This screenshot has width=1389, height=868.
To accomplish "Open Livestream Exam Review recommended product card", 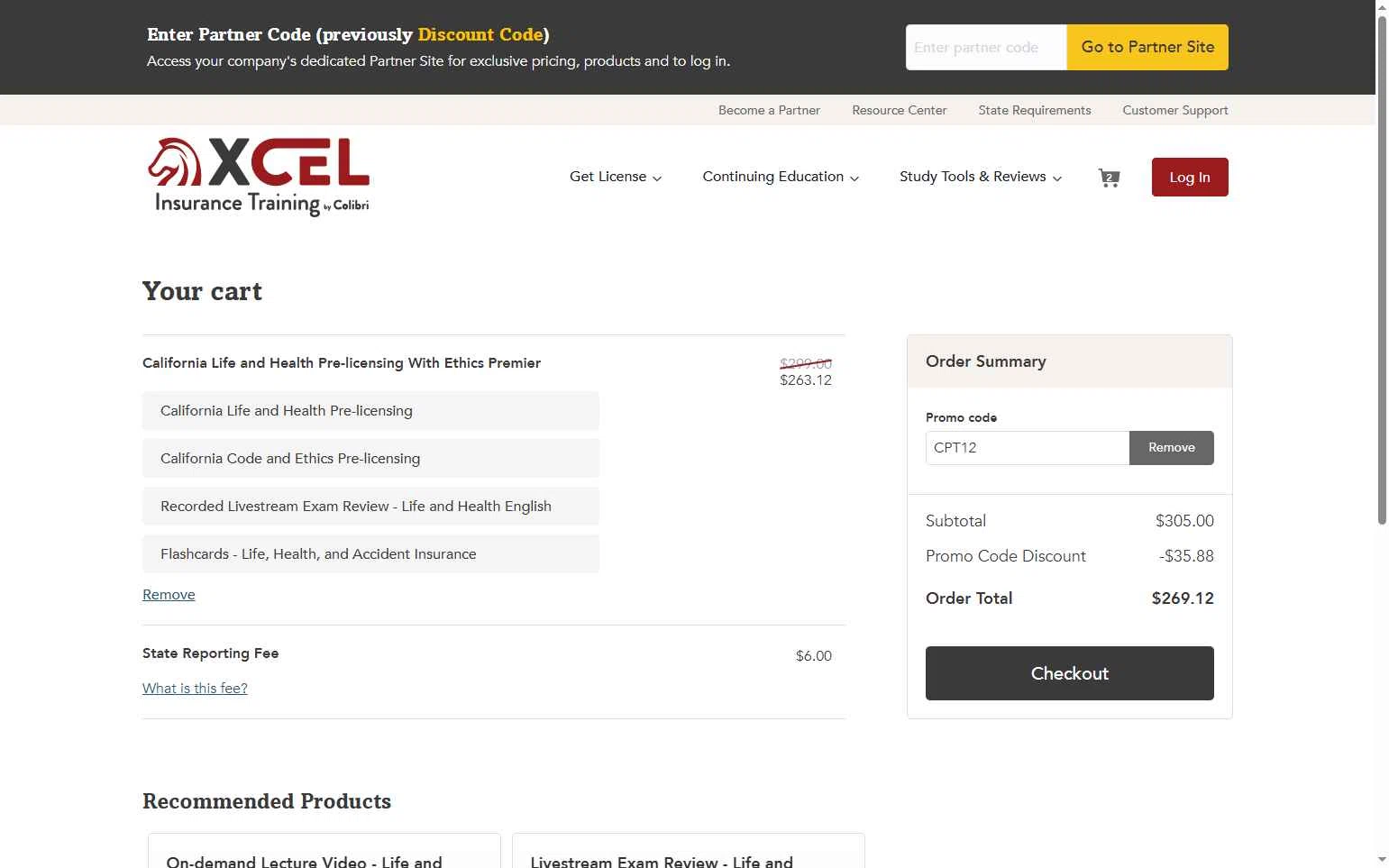I will [689, 851].
